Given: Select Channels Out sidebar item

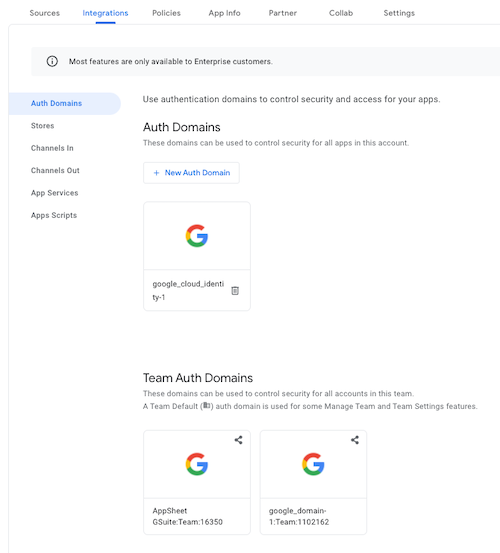Looking at the screenshot, I should (55, 170).
